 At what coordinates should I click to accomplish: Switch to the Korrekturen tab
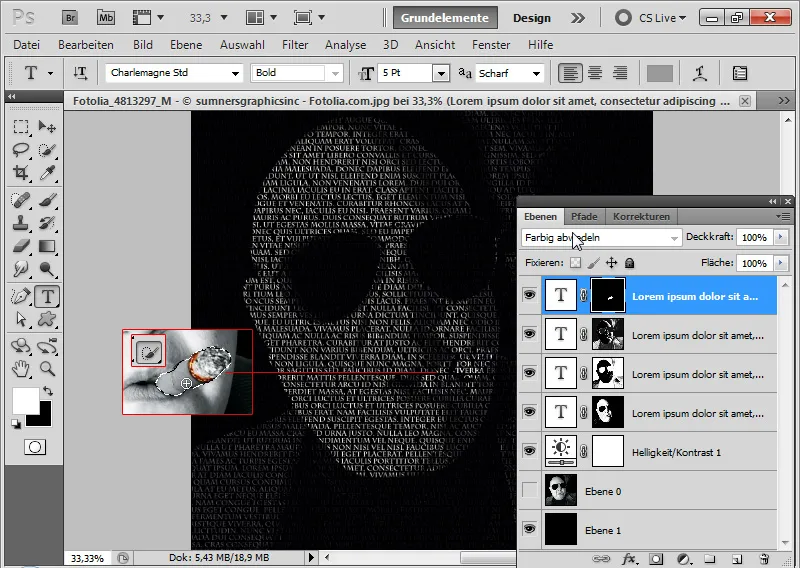click(x=641, y=216)
